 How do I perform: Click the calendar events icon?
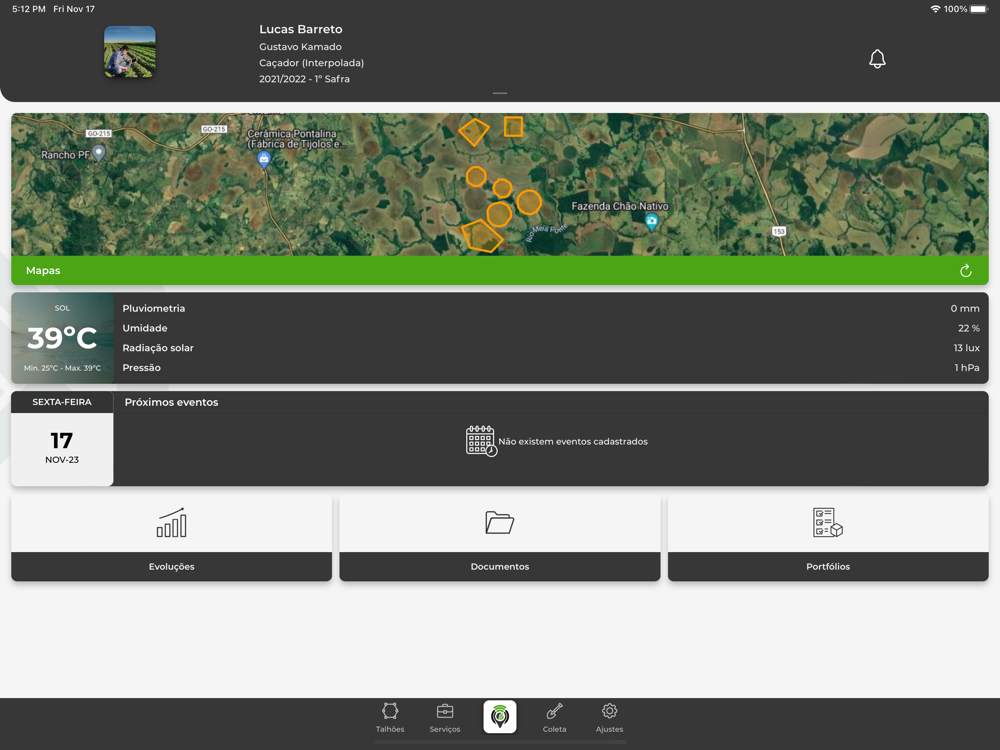tap(481, 441)
